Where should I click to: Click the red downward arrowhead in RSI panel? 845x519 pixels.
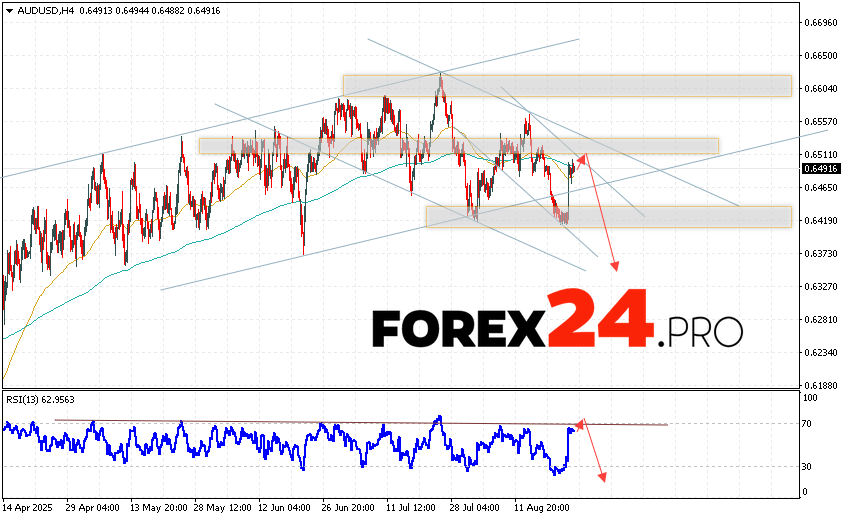point(602,476)
